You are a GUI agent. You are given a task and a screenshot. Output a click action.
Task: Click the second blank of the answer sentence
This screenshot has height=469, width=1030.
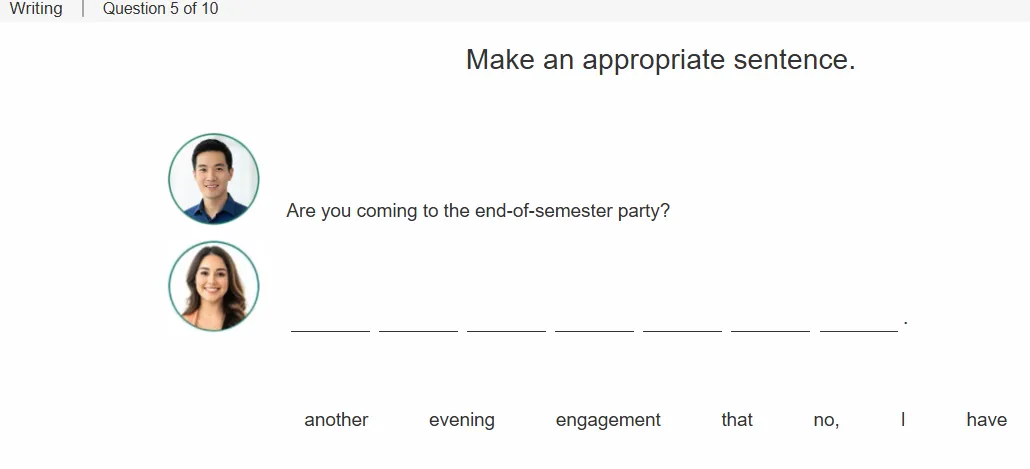coord(418,322)
